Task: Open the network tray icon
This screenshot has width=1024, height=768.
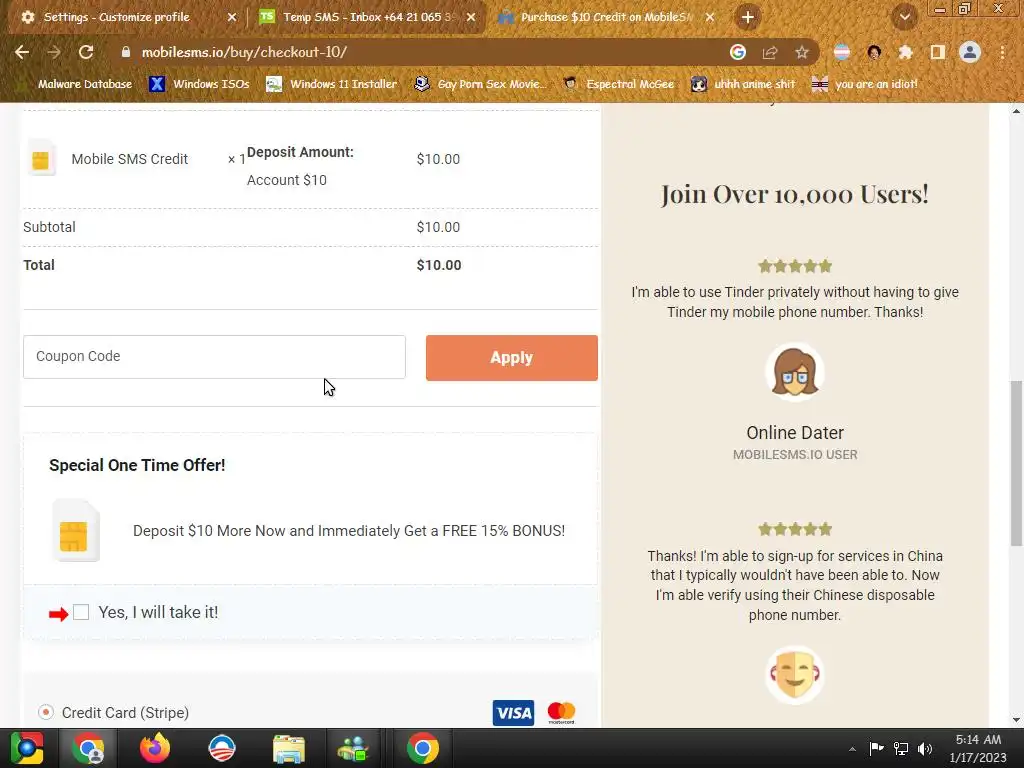Action: click(901, 748)
